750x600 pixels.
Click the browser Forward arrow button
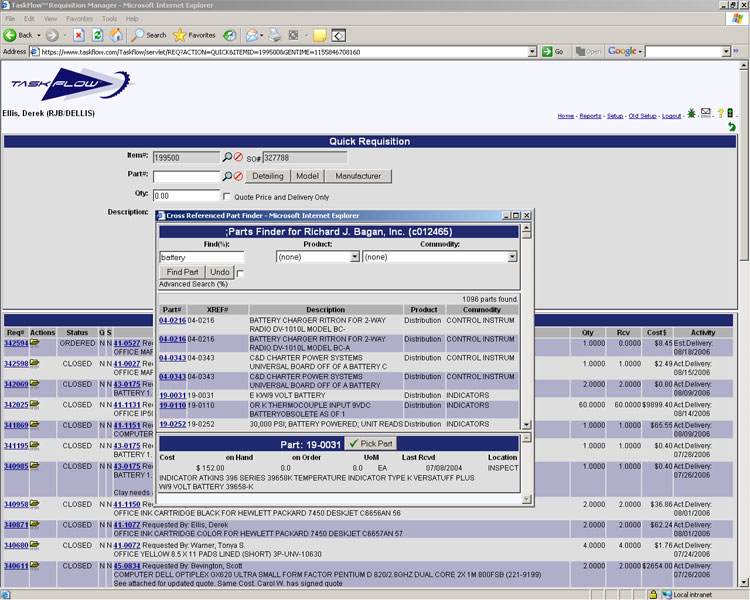click(52, 35)
